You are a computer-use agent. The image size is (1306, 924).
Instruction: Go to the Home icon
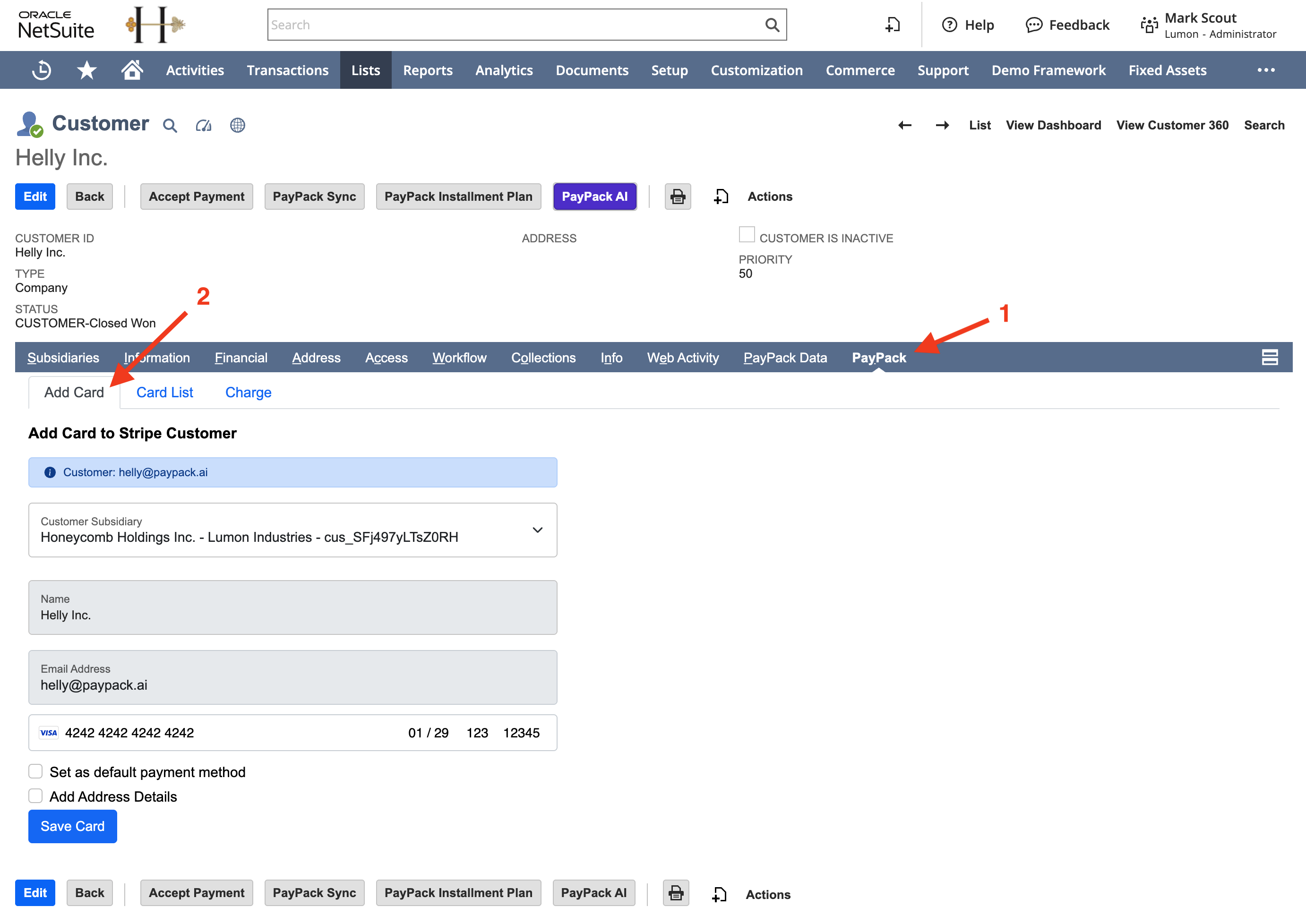[x=132, y=70]
